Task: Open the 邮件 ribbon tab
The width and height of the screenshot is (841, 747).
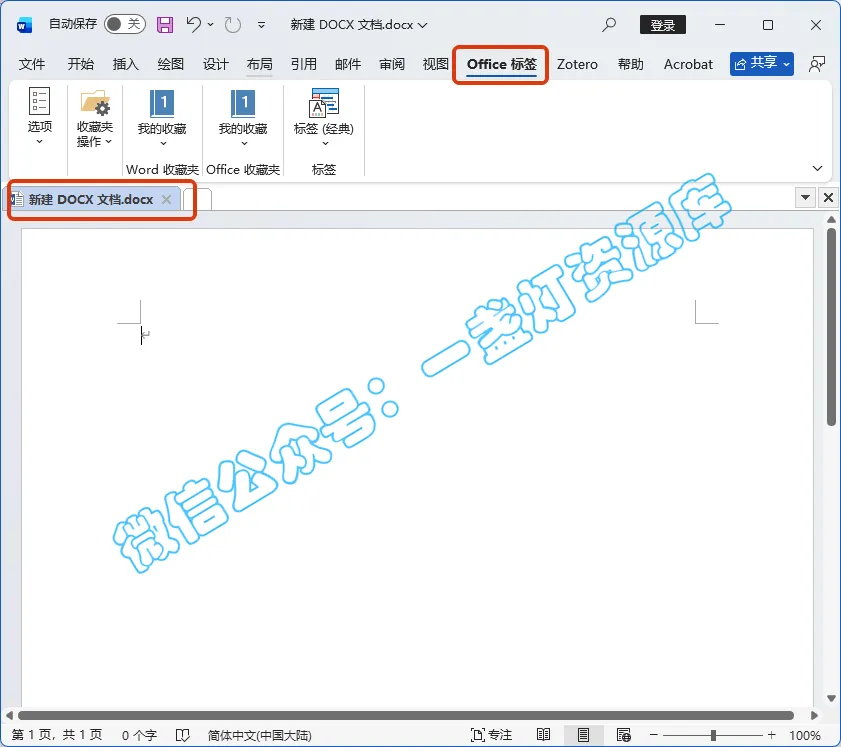Action: coord(348,64)
